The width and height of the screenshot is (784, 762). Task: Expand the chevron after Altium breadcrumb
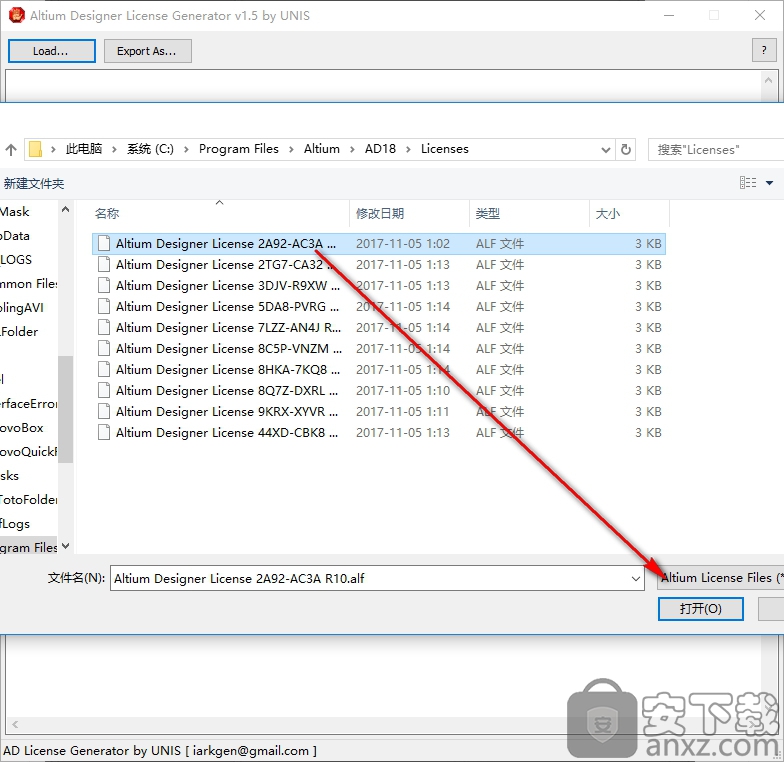tap(352, 150)
